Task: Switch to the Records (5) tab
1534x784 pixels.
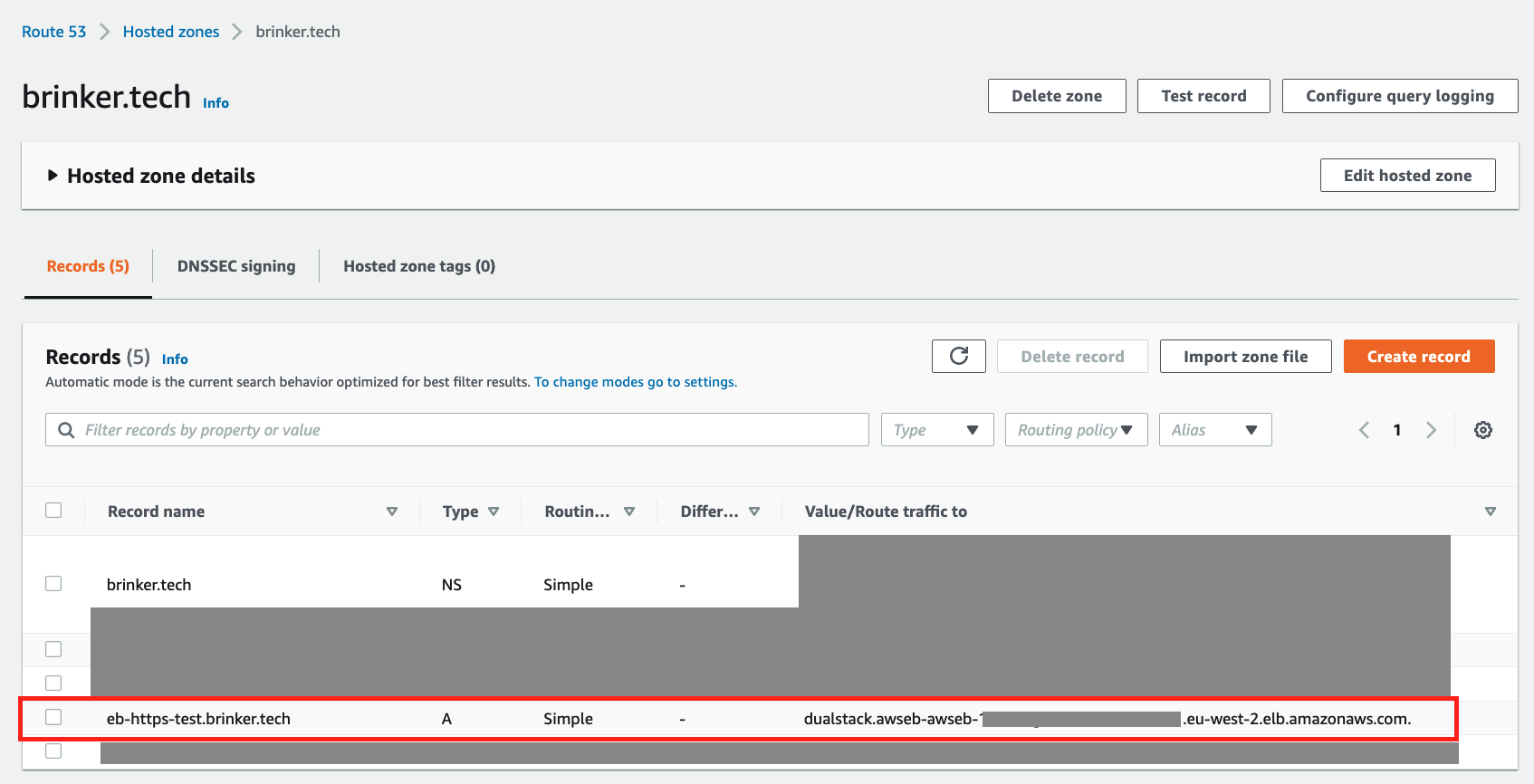Action: click(88, 266)
